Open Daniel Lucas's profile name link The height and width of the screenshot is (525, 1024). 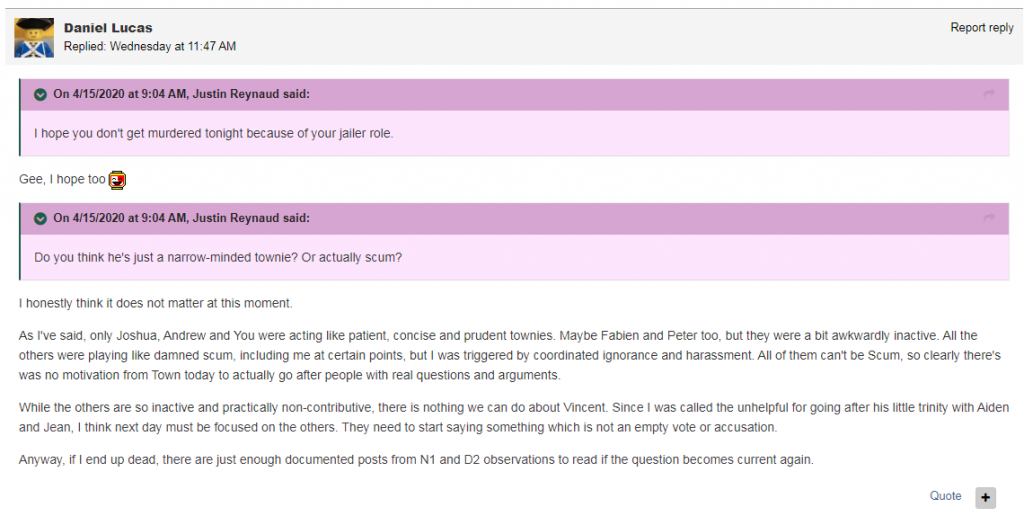pyautogui.click(x=108, y=28)
